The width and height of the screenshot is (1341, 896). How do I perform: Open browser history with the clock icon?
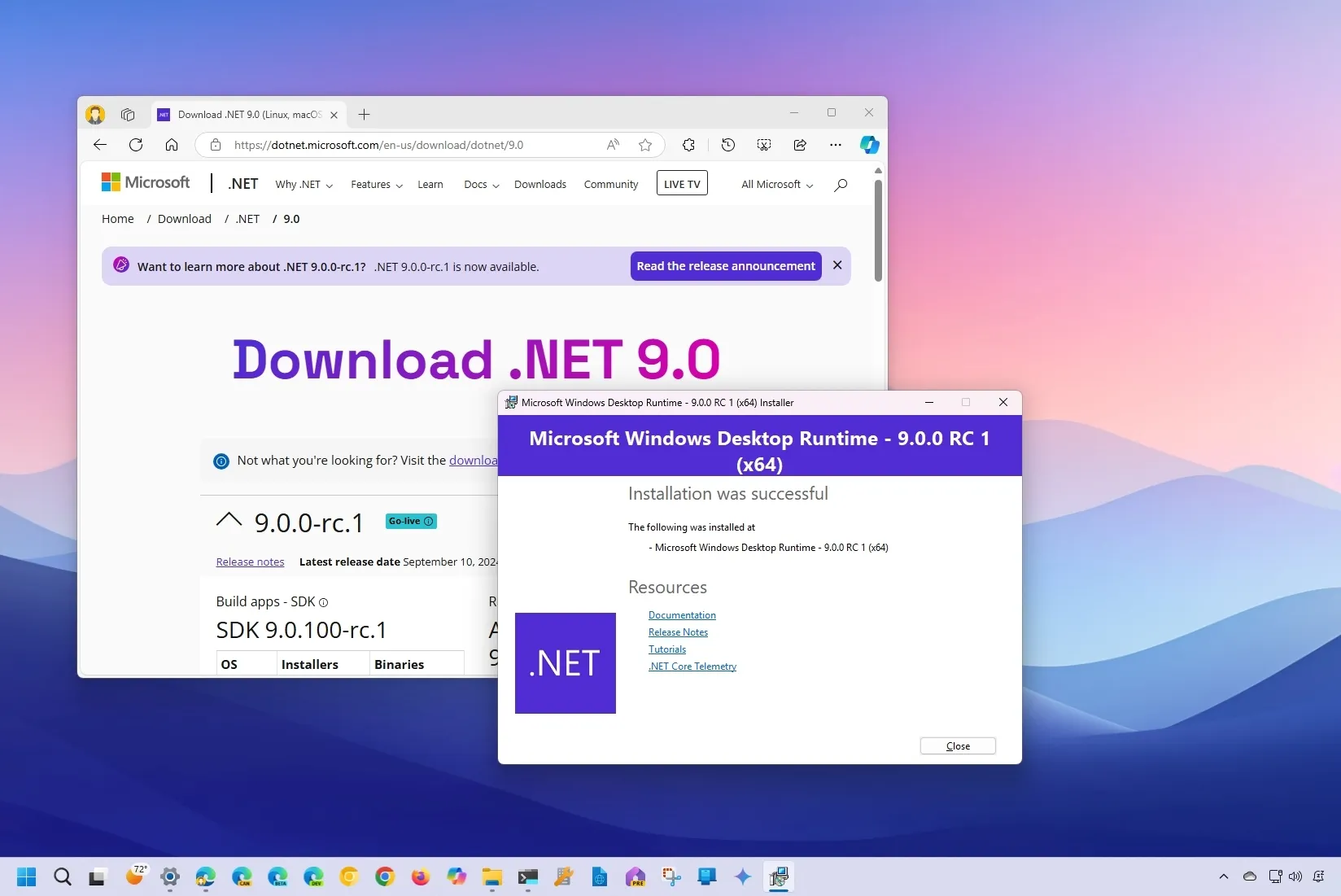click(727, 145)
